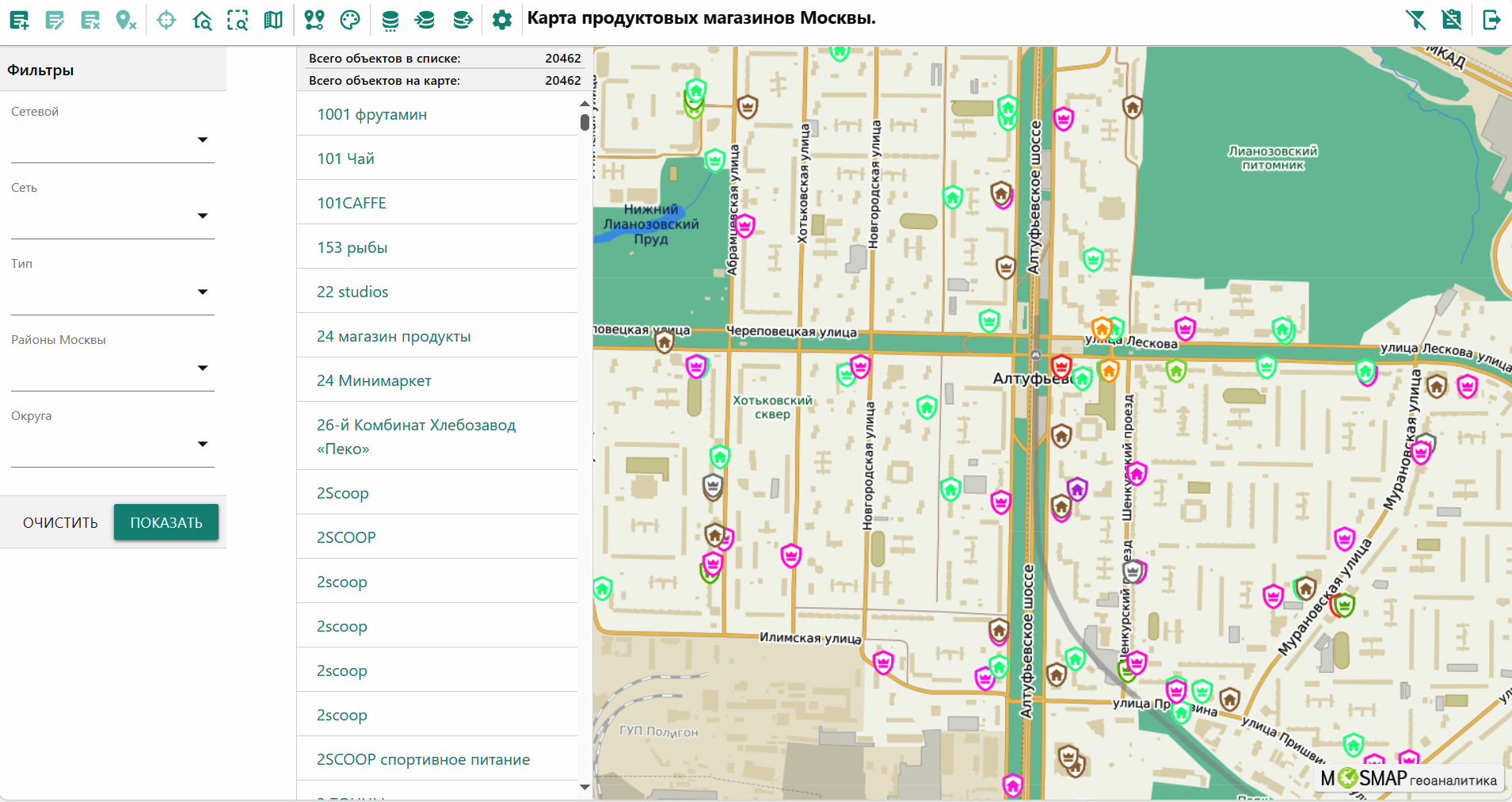
Task: Click the route between markers icon
Action: (314, 20)
